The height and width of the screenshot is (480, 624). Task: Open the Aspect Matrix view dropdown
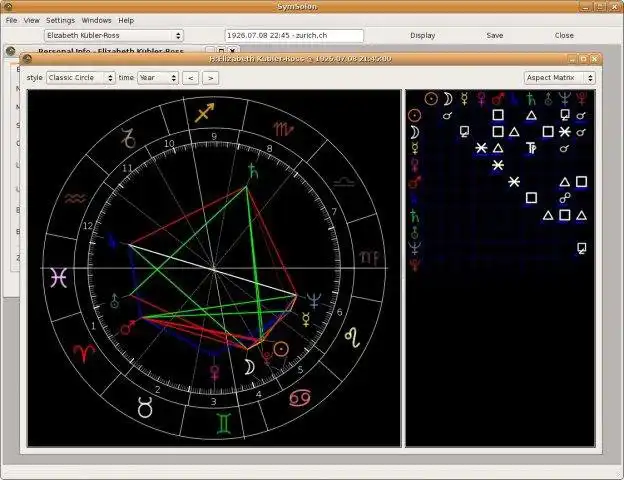560,78
